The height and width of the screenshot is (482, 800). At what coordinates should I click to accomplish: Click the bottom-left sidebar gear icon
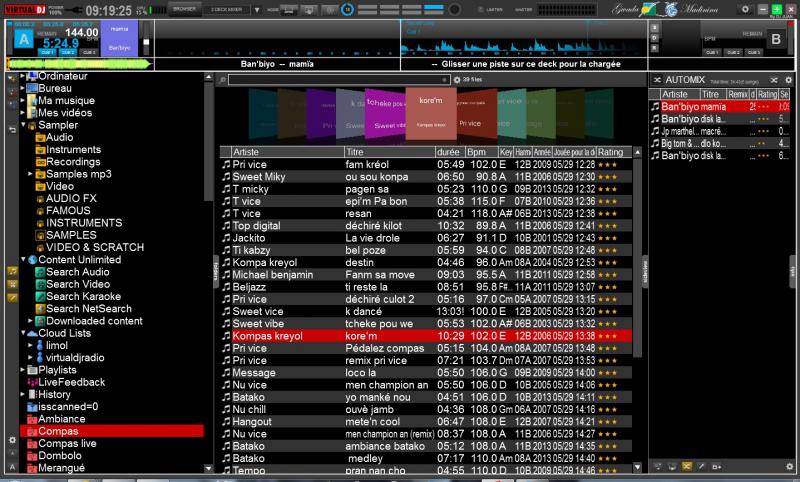[x=11, y=439]
